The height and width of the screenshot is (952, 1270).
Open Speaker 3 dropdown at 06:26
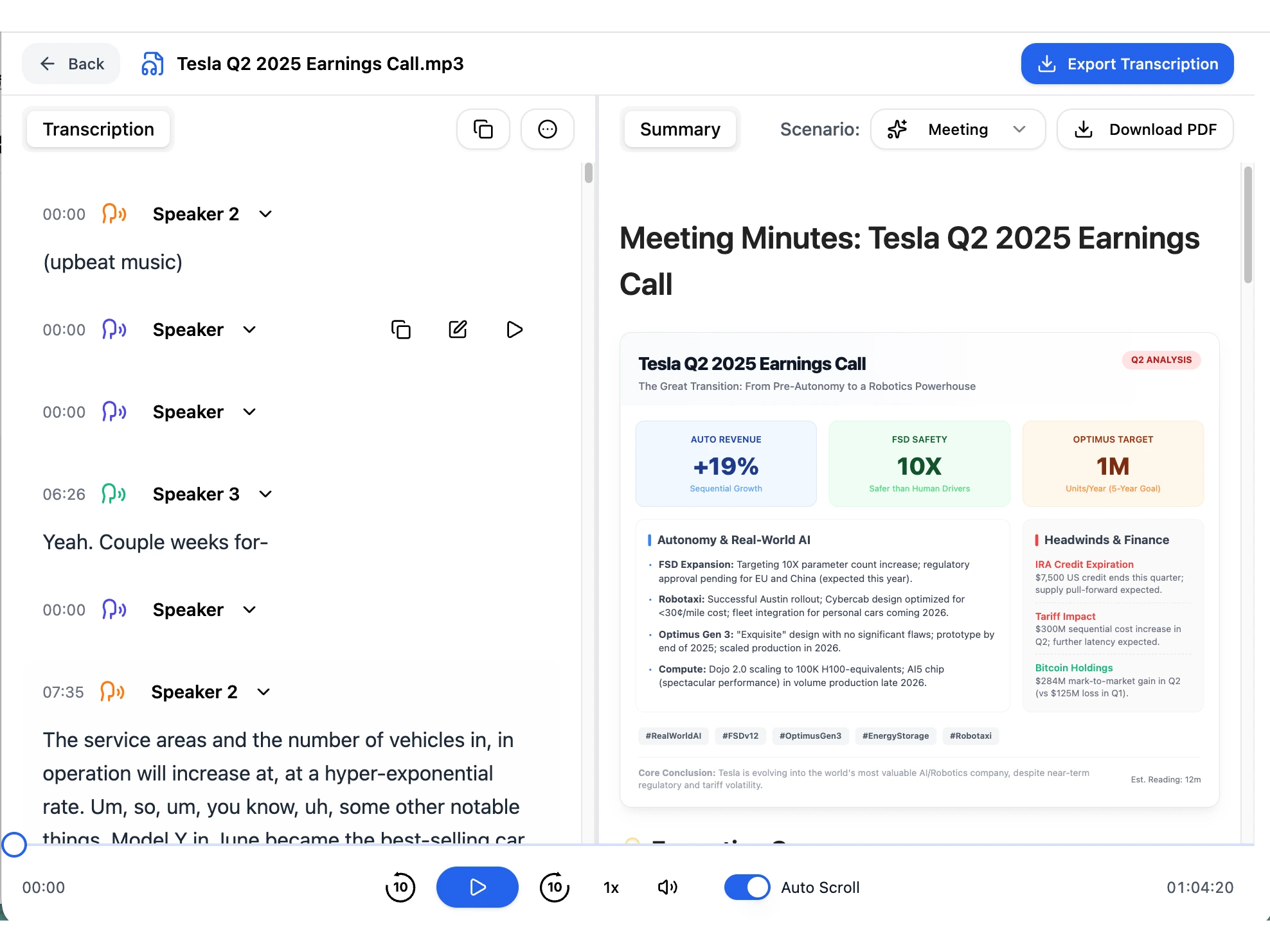coord(265,494)
